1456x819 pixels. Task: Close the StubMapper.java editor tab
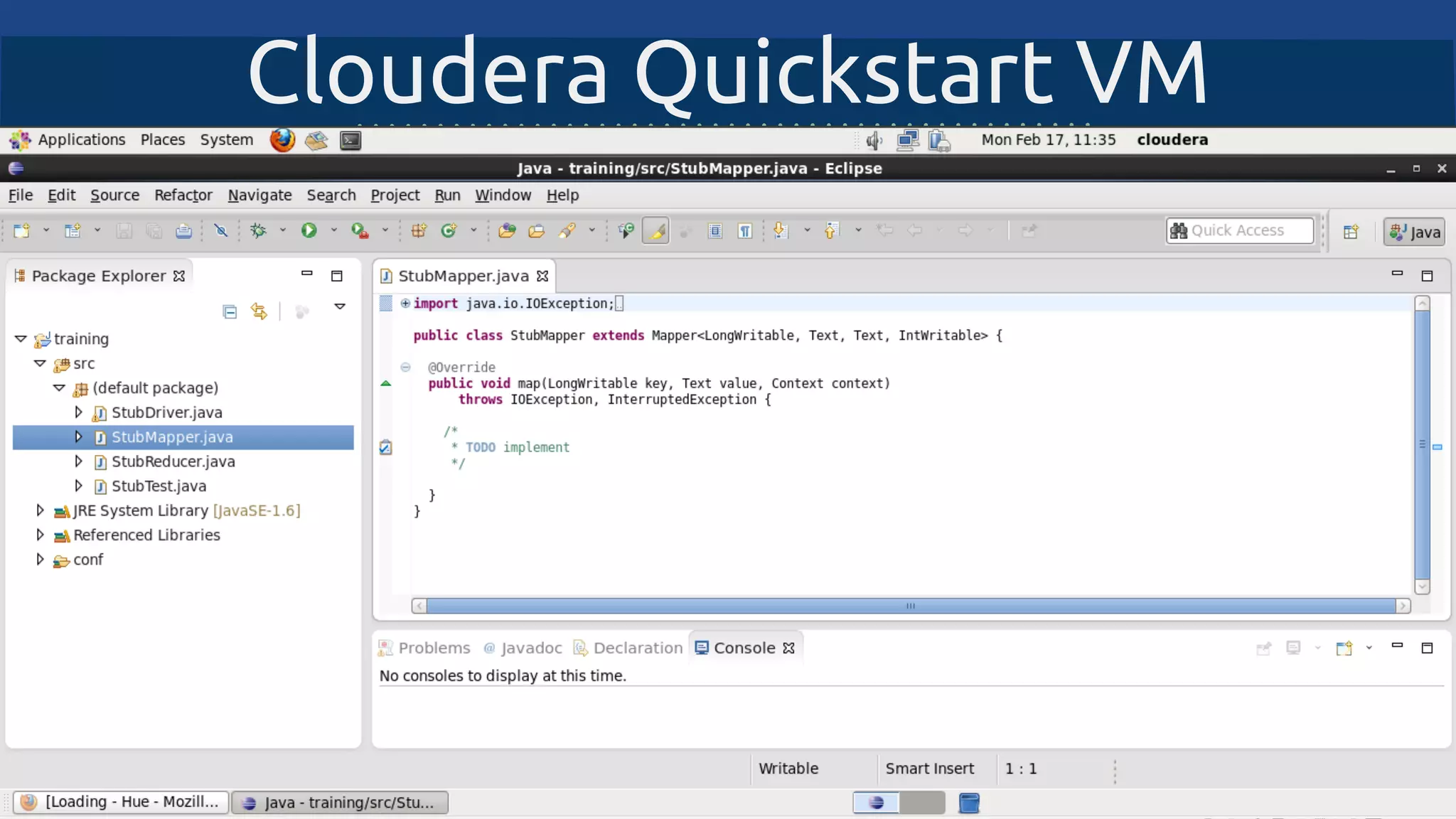(542, 276)
